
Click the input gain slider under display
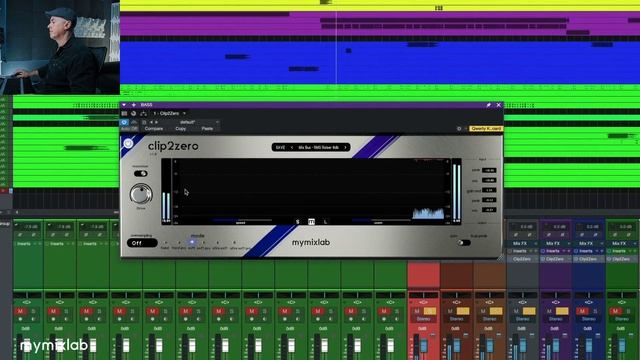click(x=242, y=220)
